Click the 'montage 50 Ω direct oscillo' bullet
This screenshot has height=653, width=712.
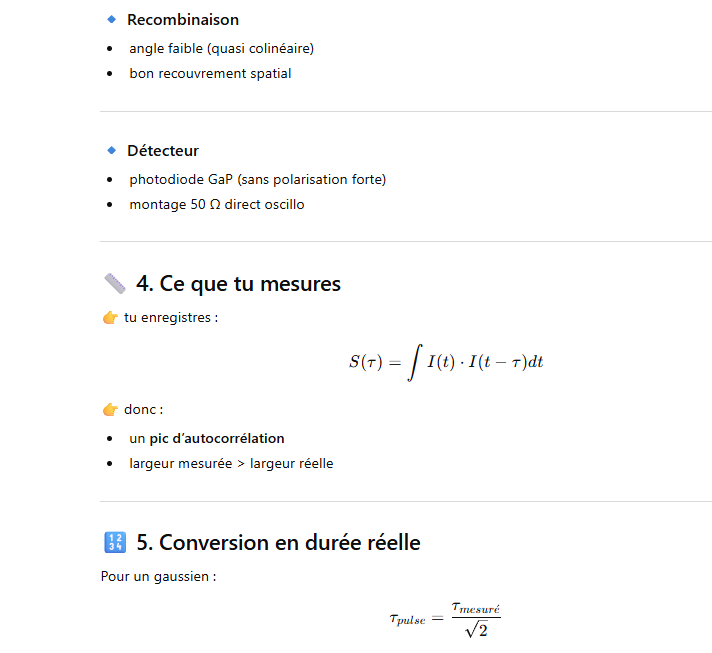coord(216,205)
